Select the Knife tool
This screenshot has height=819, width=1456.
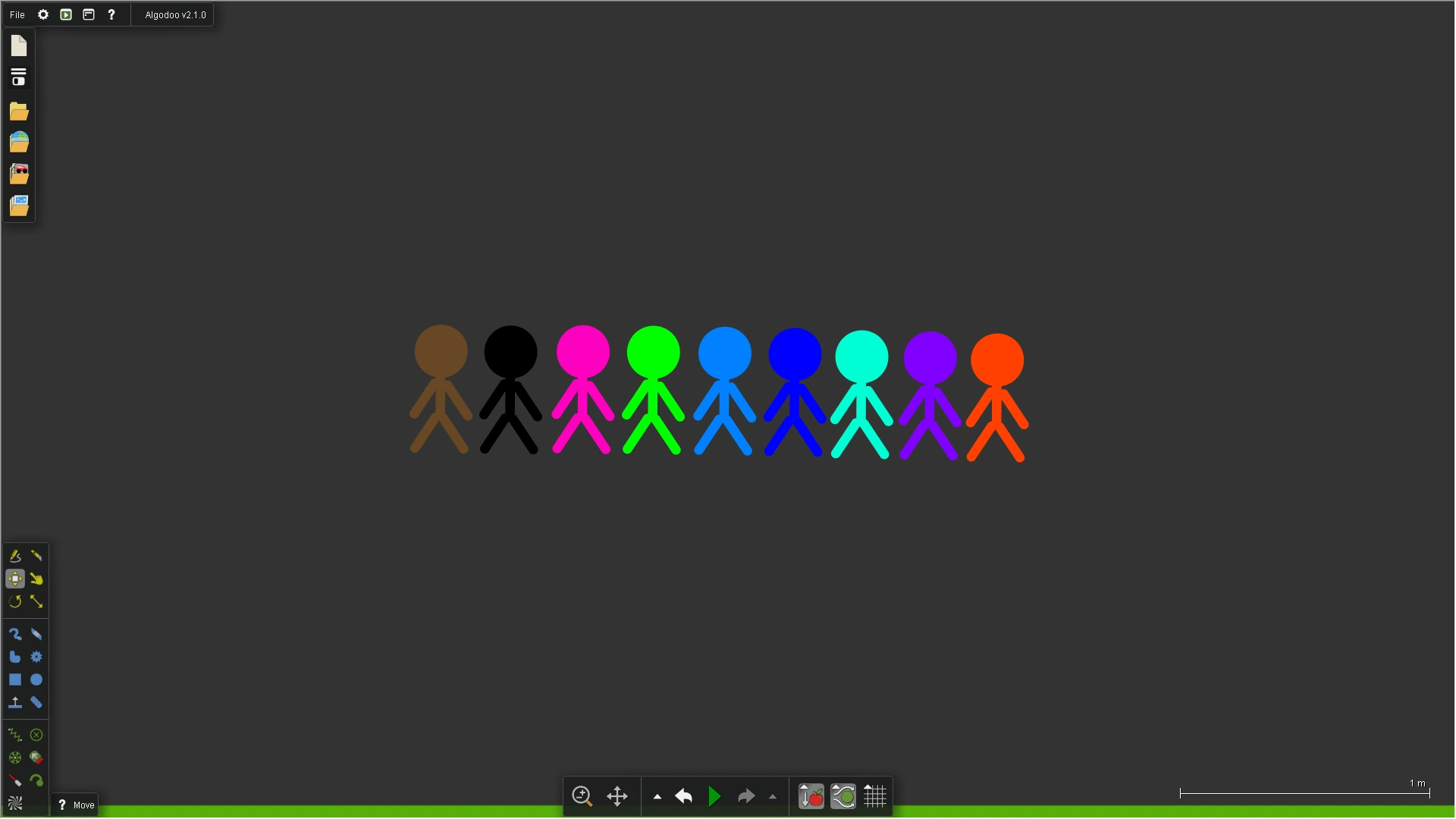[36, 556]
